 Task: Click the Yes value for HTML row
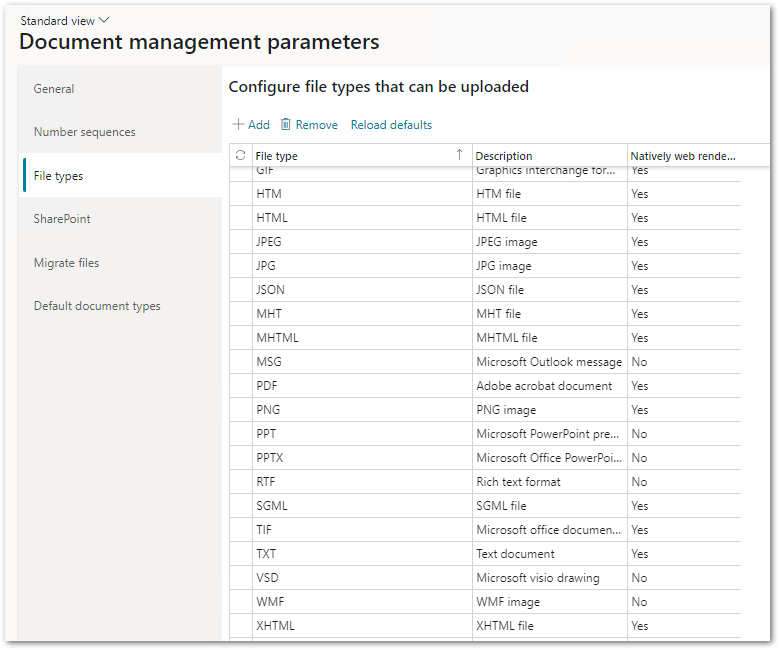(640, 218)
